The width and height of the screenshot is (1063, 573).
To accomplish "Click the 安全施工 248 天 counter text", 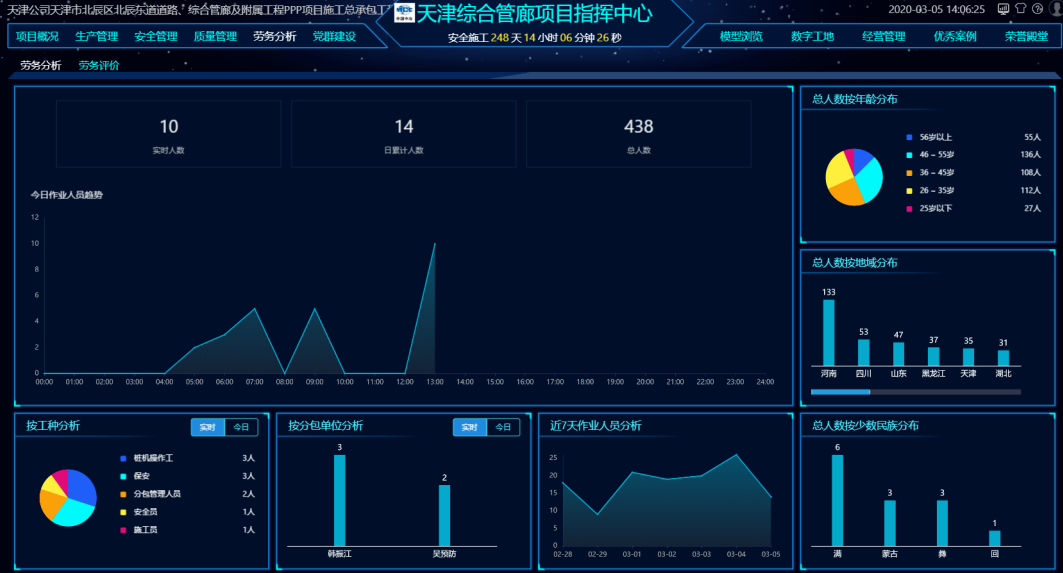I will coord(535,38).
